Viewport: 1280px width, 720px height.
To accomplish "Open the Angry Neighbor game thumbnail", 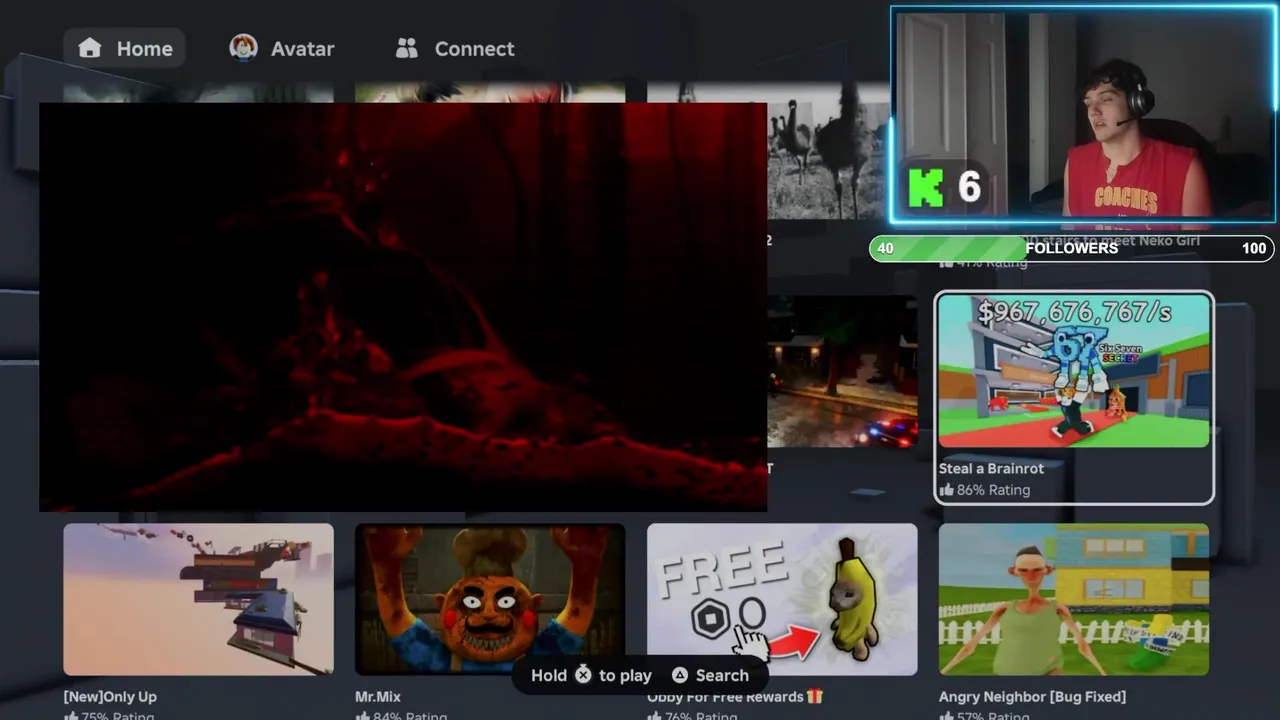I will (x=1074, y=599).
